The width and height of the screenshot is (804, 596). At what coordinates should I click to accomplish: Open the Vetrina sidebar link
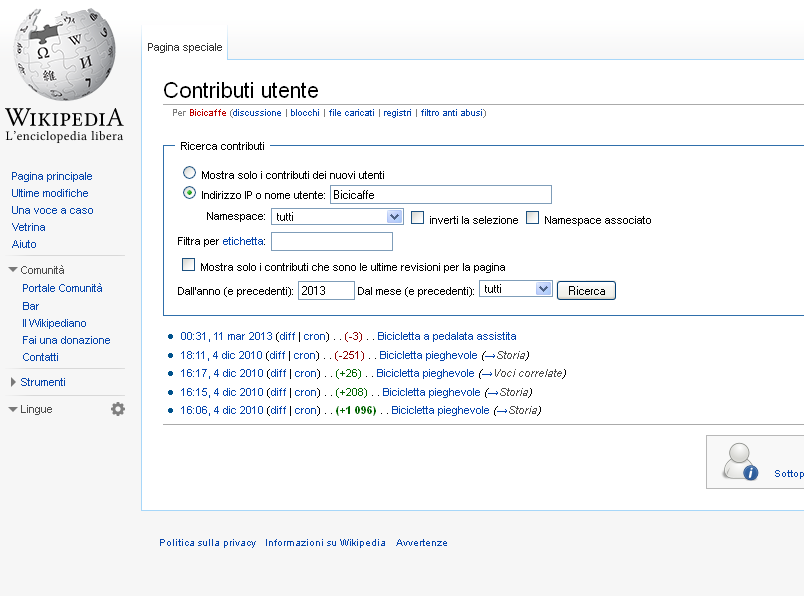[x=28, y=227]
